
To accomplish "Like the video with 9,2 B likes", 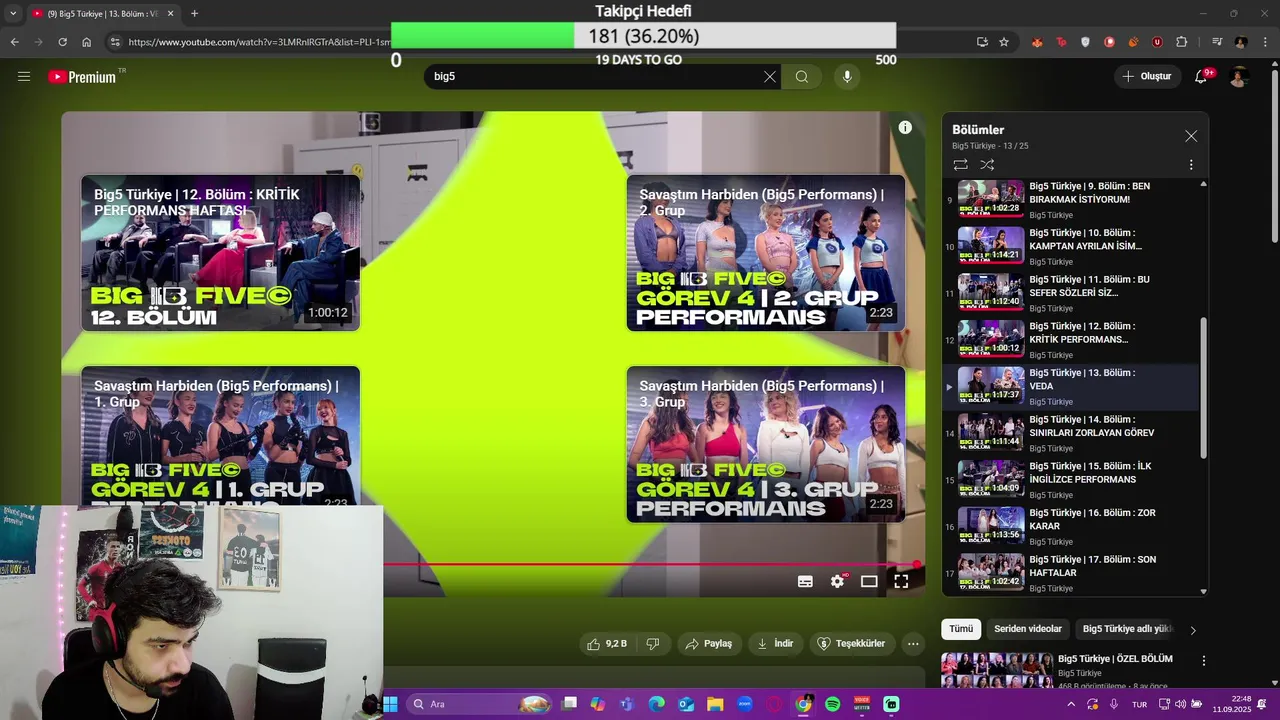I will coord(607,644).
